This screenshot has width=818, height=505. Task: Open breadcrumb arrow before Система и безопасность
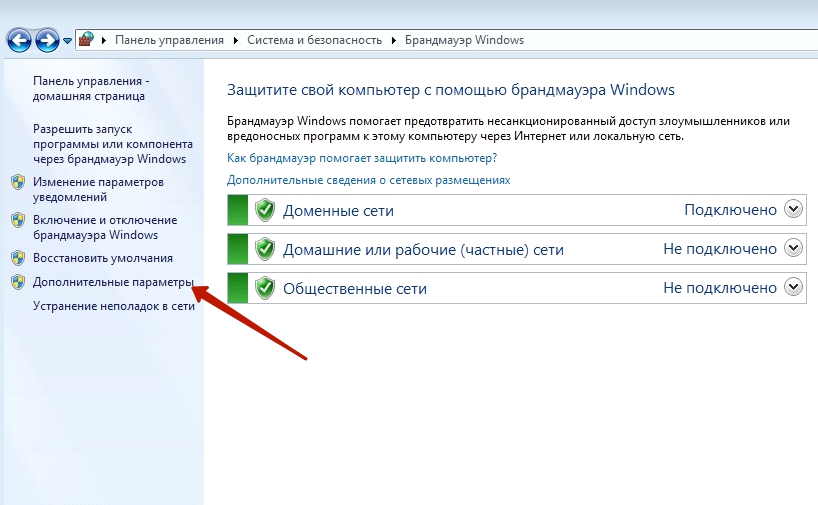coord(236,40)
